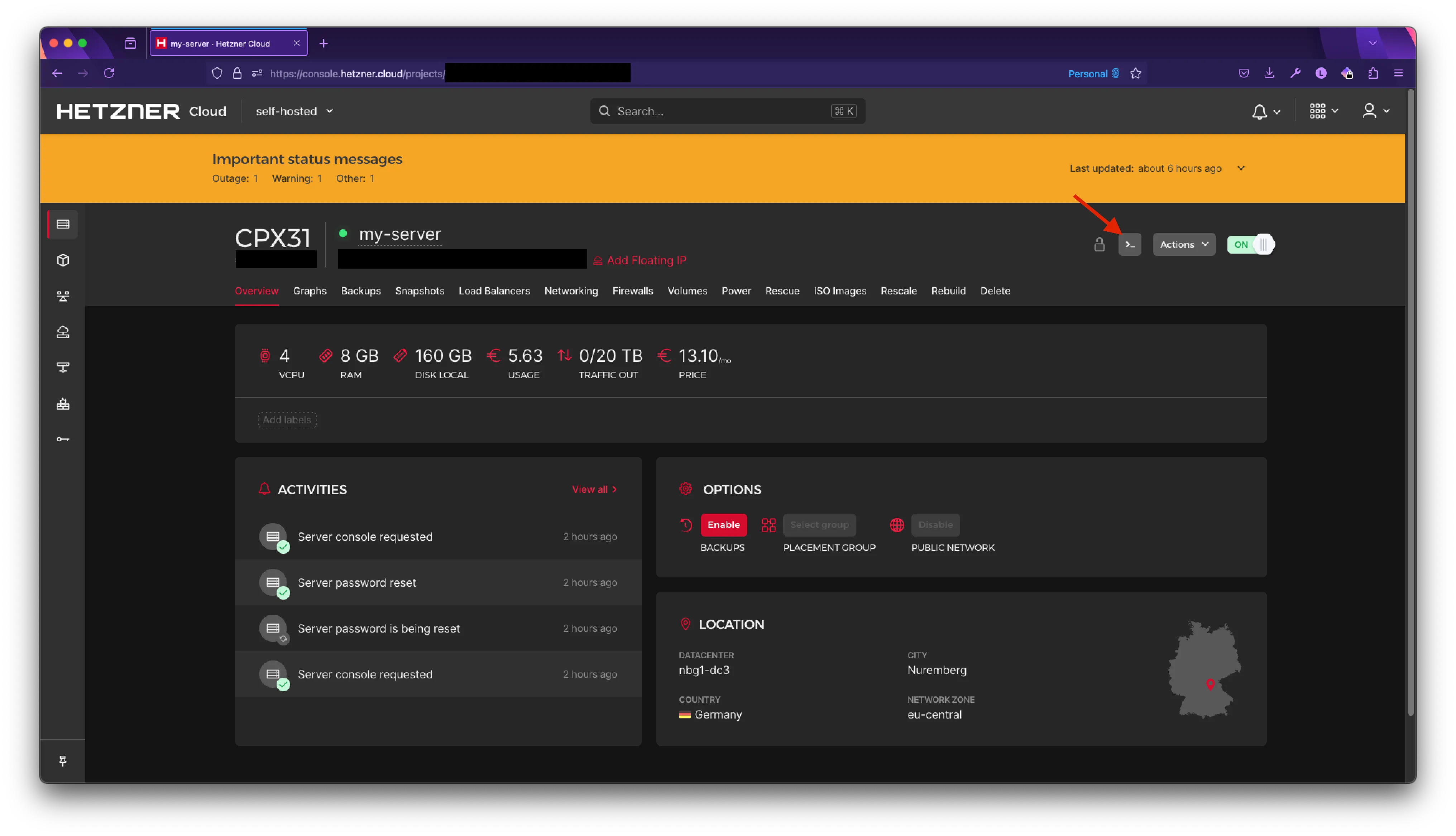
Task: Click the tracking protection shield icon
Action: [x=217, y=73]
